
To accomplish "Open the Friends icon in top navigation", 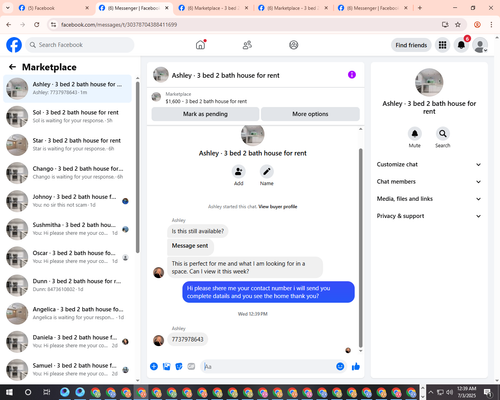I will coord(247,45).
